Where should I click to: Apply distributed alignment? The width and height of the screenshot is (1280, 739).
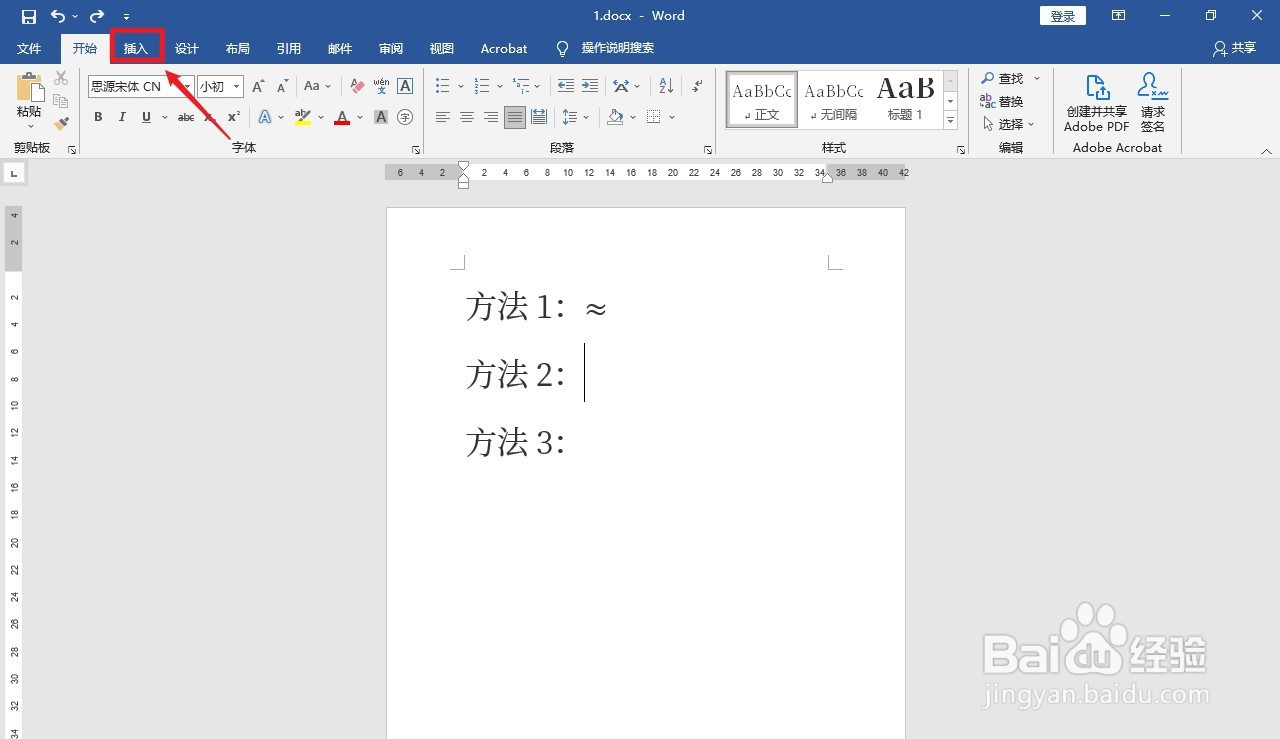click(x=539, y=117)
